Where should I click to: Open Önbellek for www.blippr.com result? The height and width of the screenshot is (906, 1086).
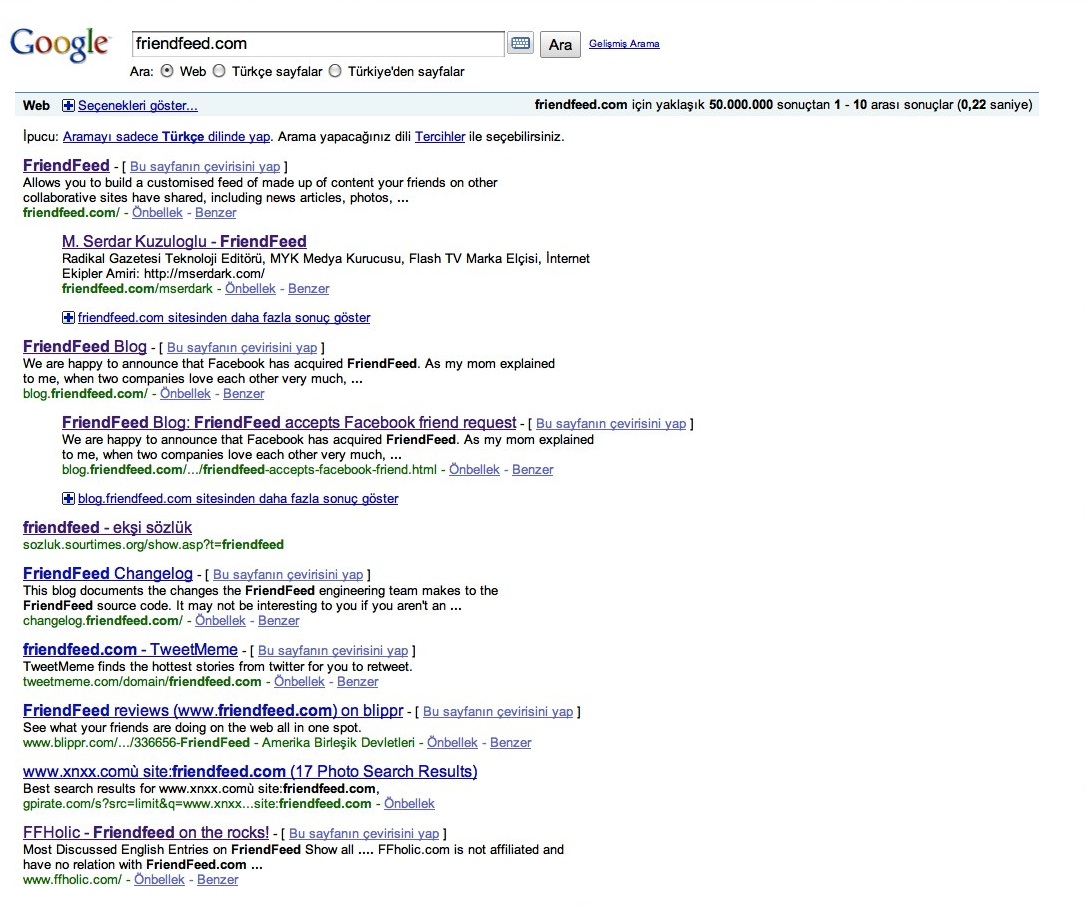click(452, 743)
